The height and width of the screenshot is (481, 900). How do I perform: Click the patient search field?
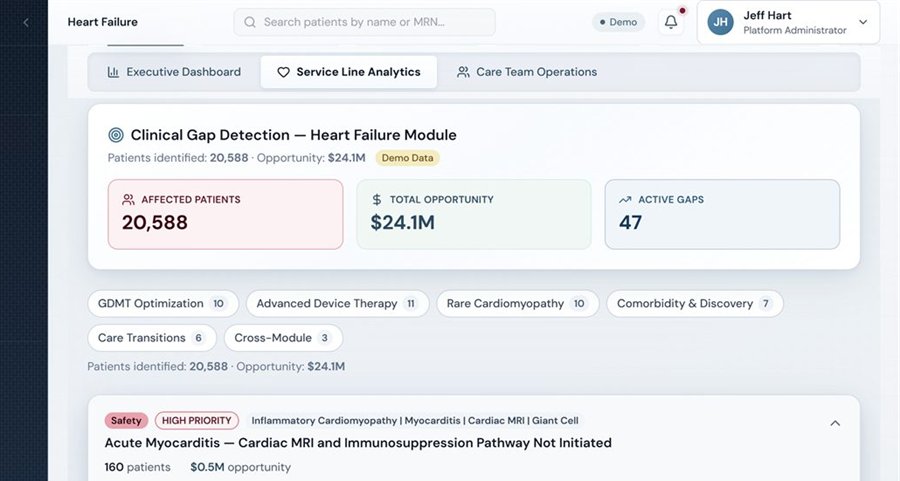pyautogui.click(x=364, y=22)
